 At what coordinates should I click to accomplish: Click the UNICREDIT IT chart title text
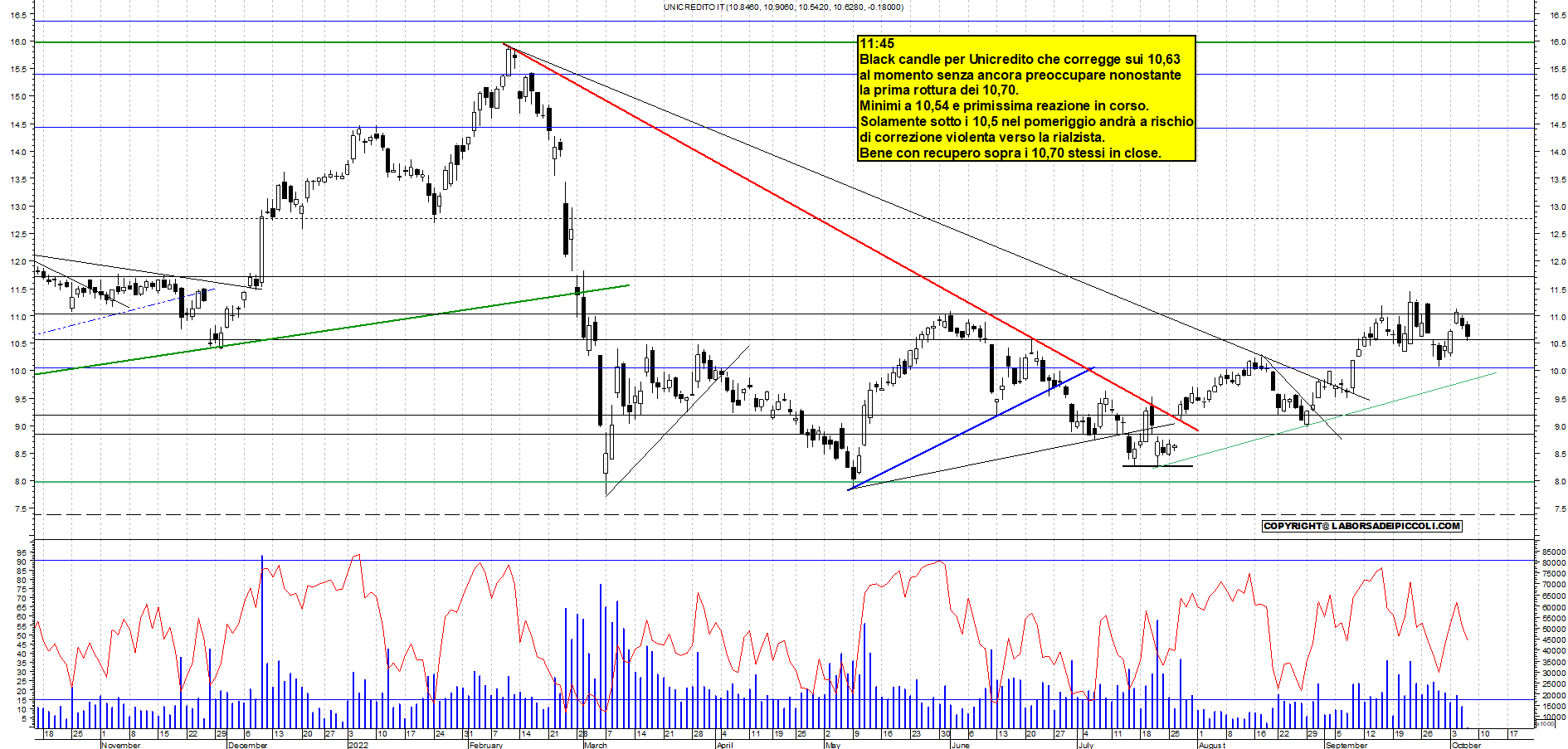pyautogui.click(x=783, y=7)
